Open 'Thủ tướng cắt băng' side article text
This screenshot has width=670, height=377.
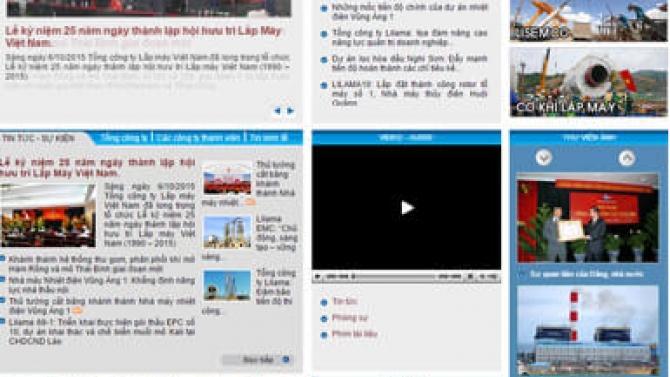tap(276, 179)
